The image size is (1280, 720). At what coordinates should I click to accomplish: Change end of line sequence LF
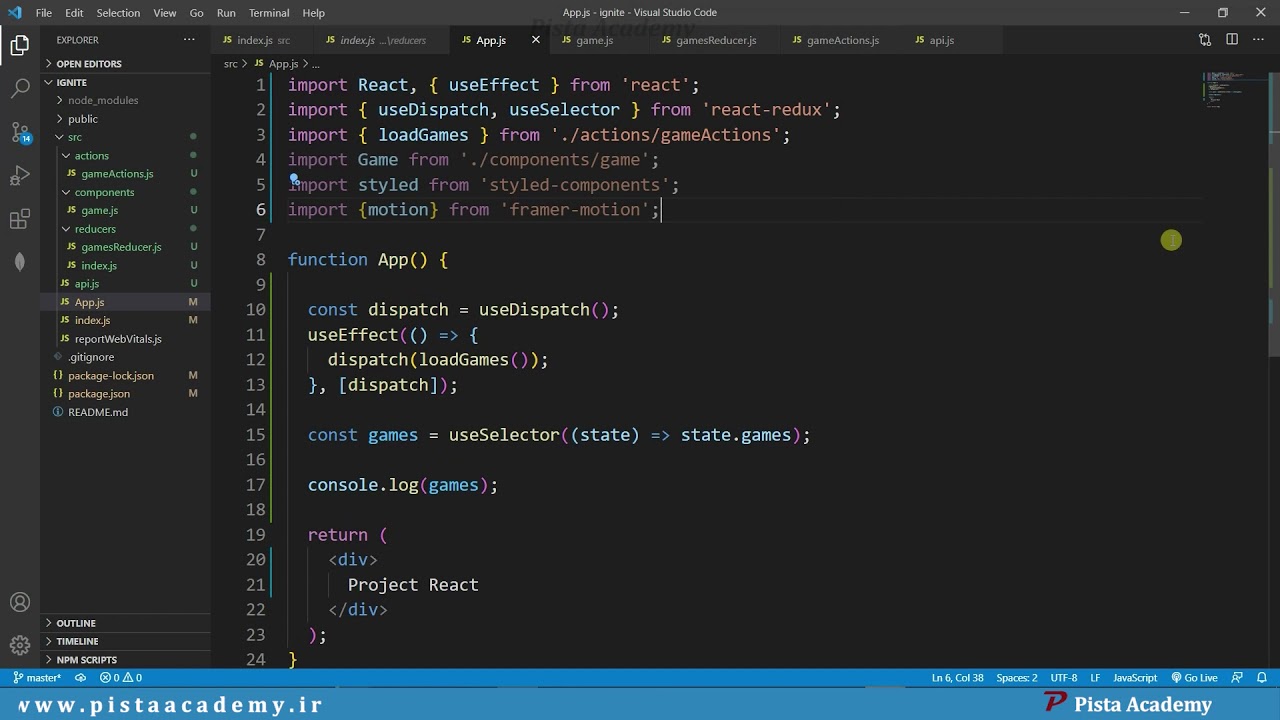coord(1095,678)
